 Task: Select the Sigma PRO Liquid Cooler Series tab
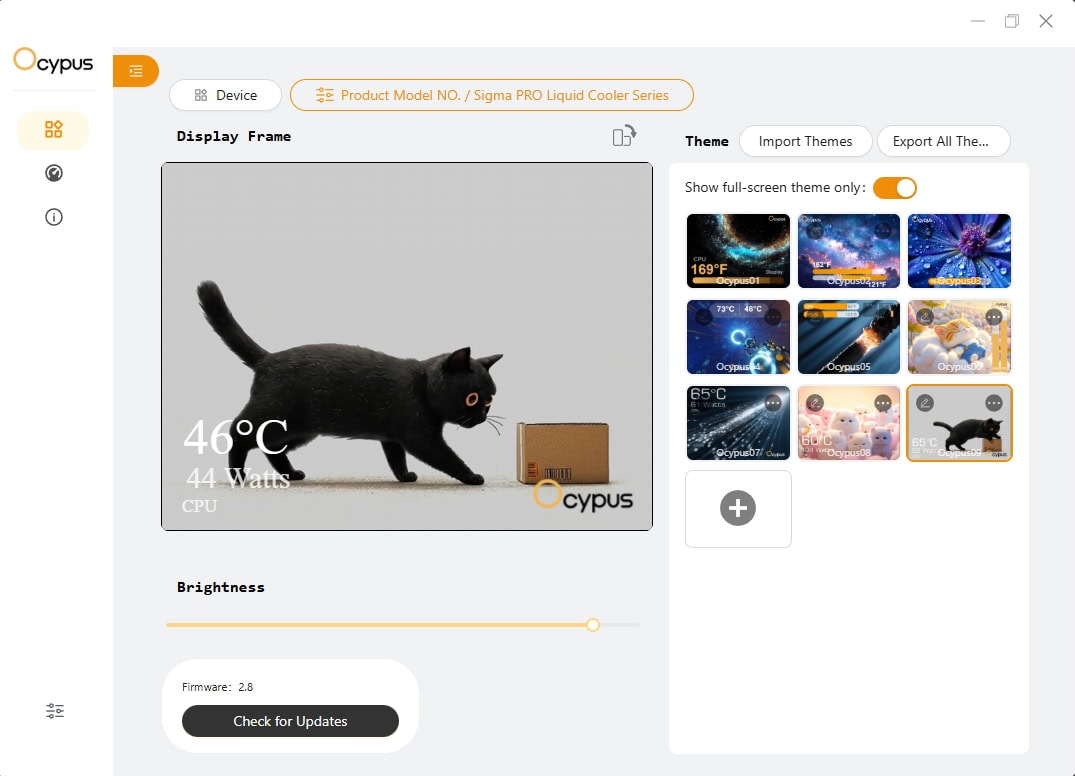tap(492, 95)
